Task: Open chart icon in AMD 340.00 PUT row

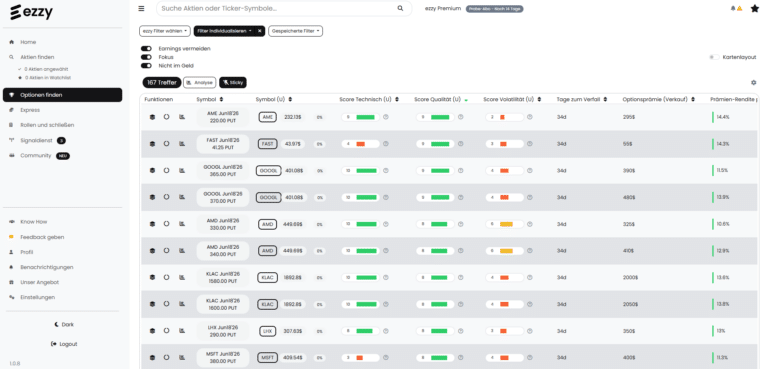Action: click(182, 250)
